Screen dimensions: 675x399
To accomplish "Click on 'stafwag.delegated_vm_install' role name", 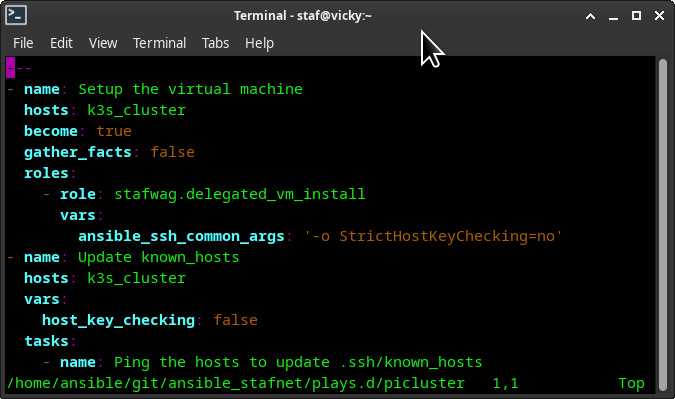I will [240, 194].
